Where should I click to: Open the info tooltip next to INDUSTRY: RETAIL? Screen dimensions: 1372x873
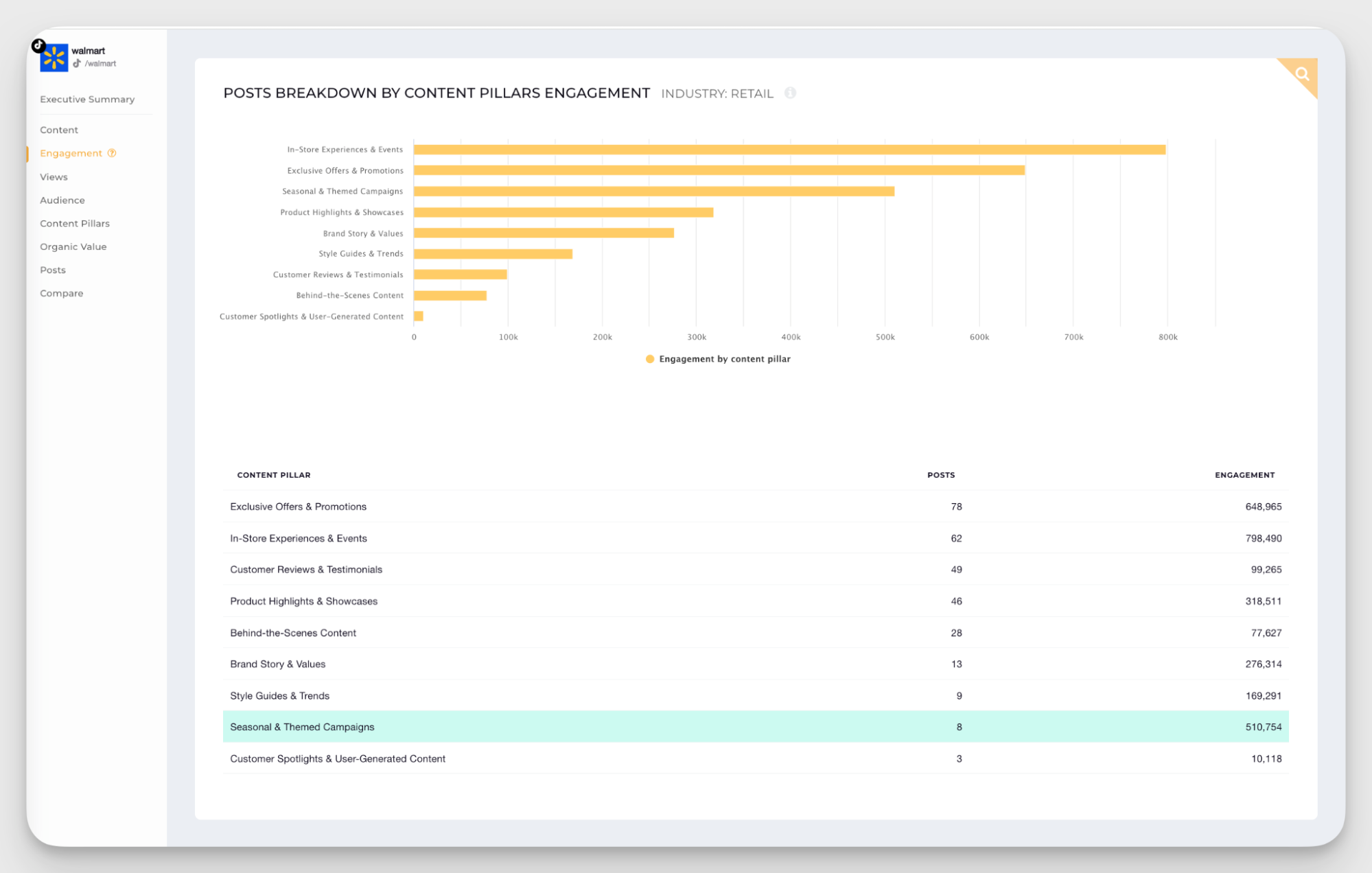point(790,93)
